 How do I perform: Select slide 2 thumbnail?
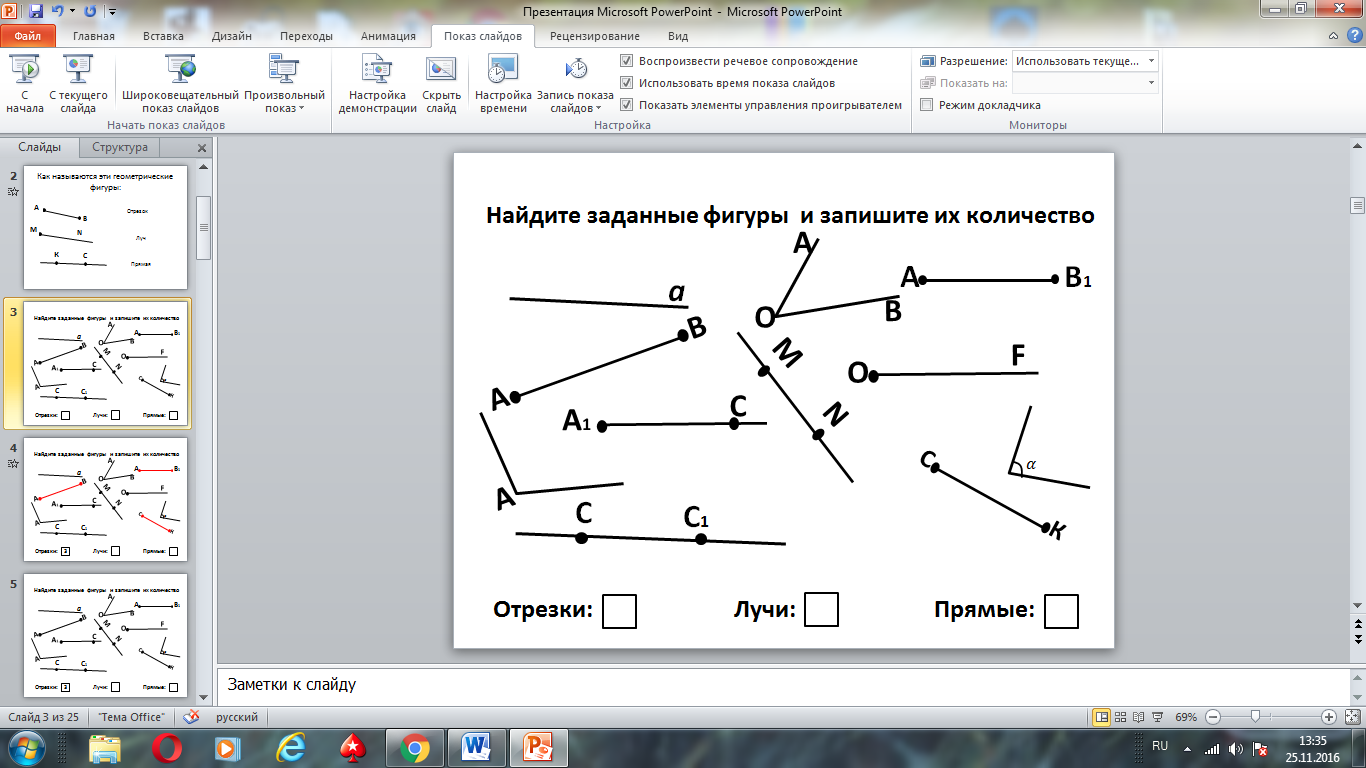point(105,227)
